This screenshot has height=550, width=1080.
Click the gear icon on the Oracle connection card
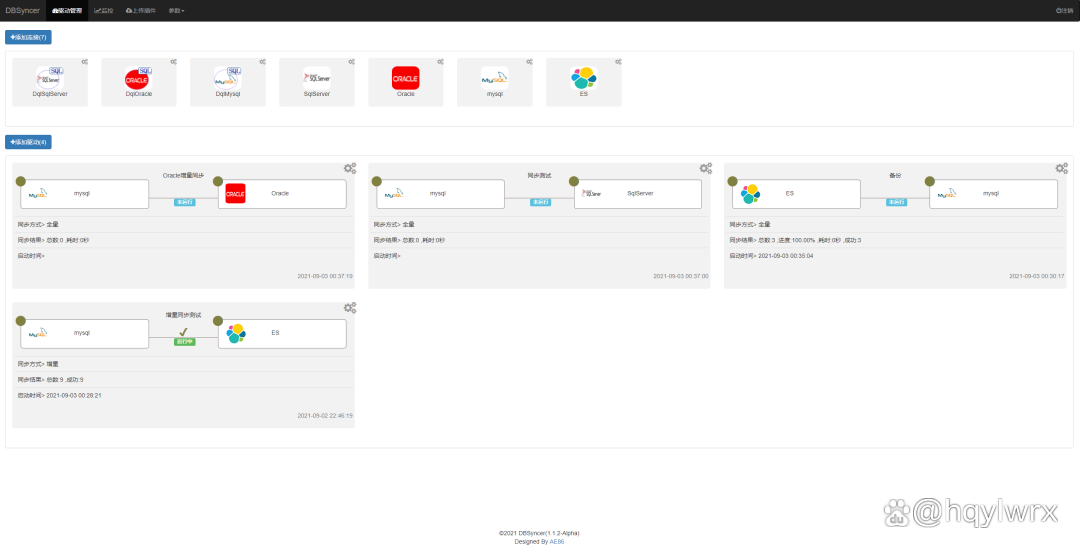pyautogui.click(x=440, y=62)
